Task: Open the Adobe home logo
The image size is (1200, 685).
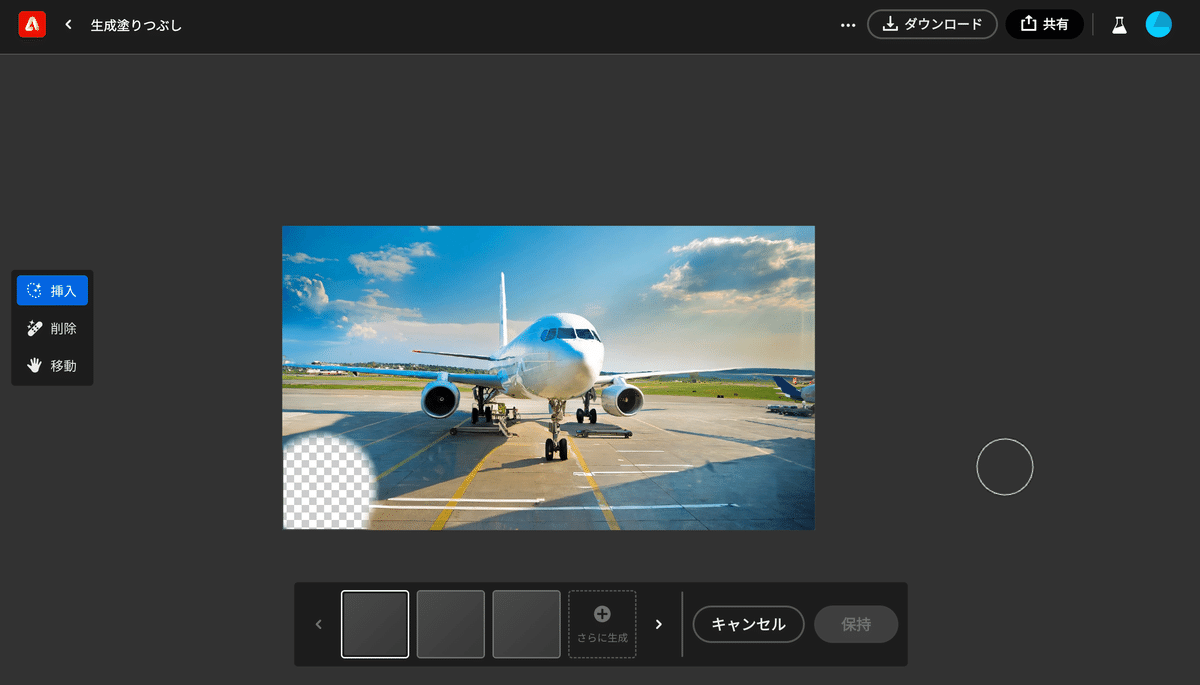Action: tap(32, 24)
